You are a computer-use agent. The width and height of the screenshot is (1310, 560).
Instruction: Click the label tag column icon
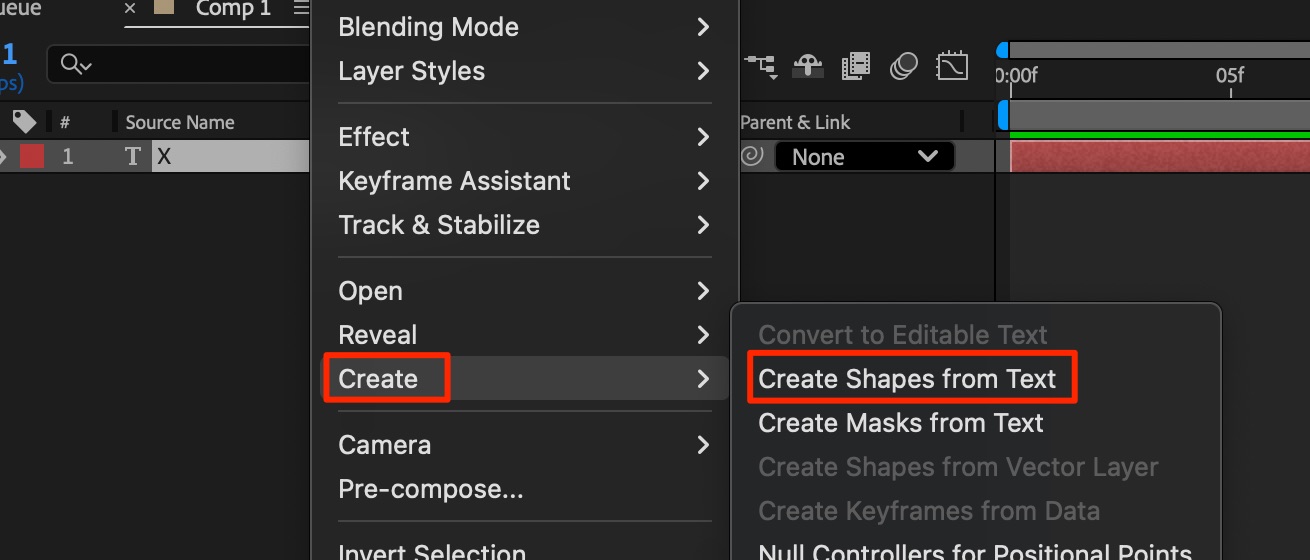tap(24, 122)
